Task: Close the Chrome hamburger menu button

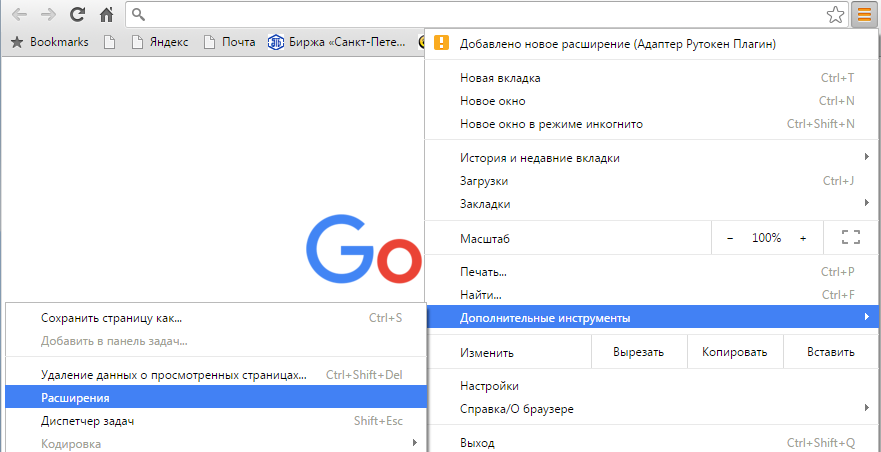Action: [x=864, y=15]
